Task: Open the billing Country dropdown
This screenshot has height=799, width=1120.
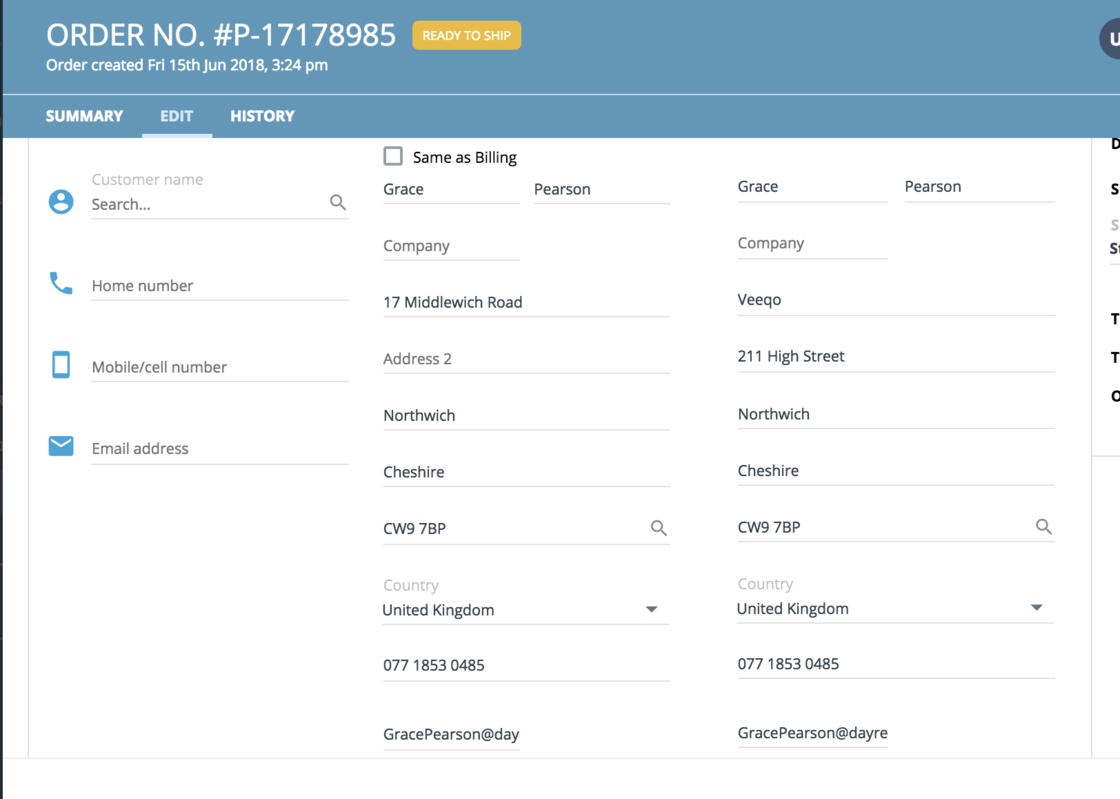Action: click(x=652, y=608)
